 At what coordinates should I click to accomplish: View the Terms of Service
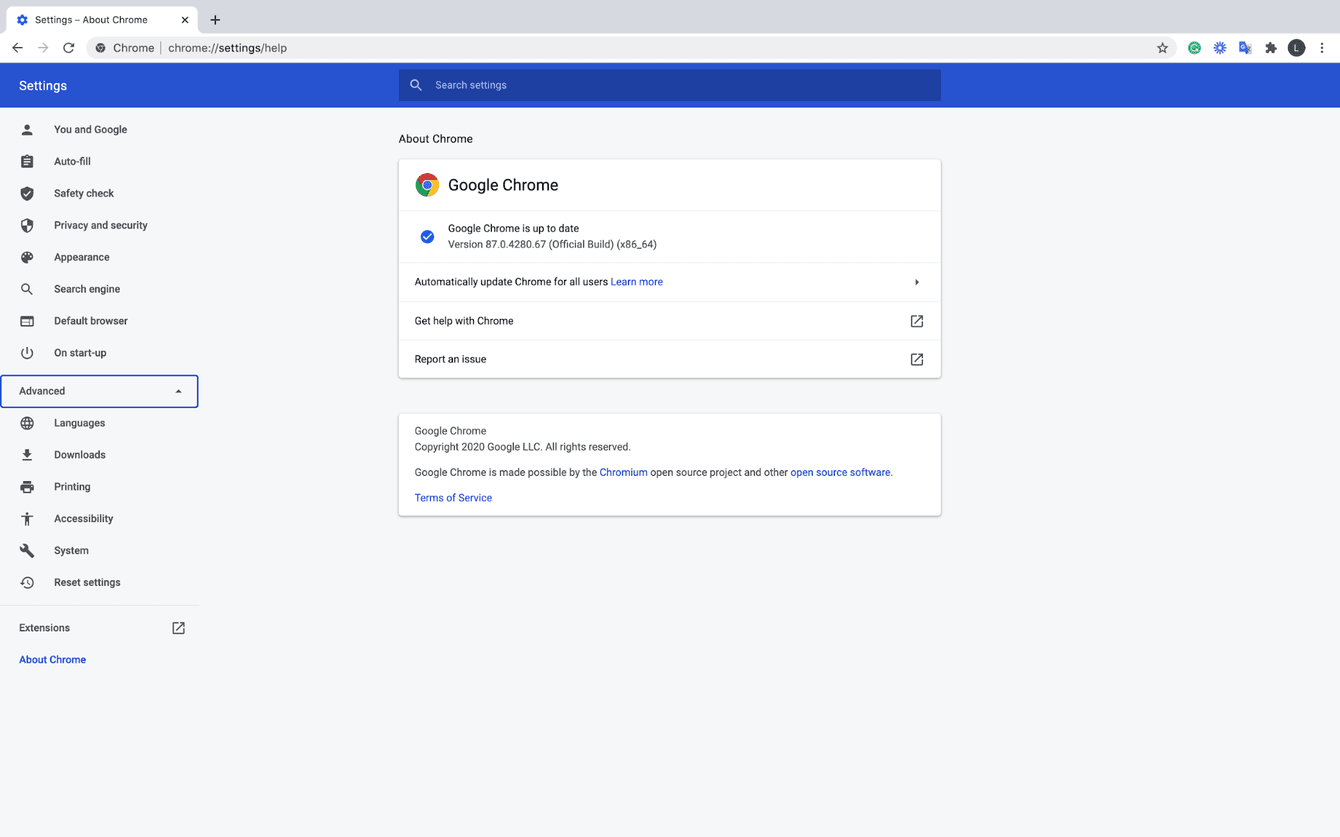click(x=453, y=497)
